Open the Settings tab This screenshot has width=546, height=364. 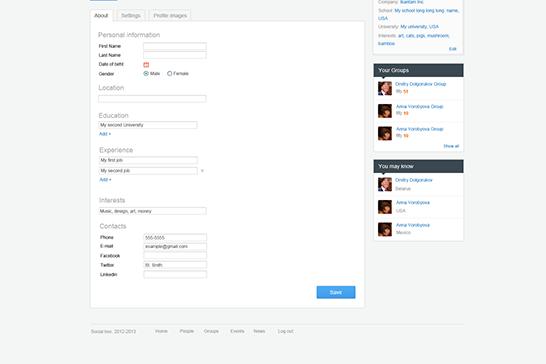[x=131, y=16]
